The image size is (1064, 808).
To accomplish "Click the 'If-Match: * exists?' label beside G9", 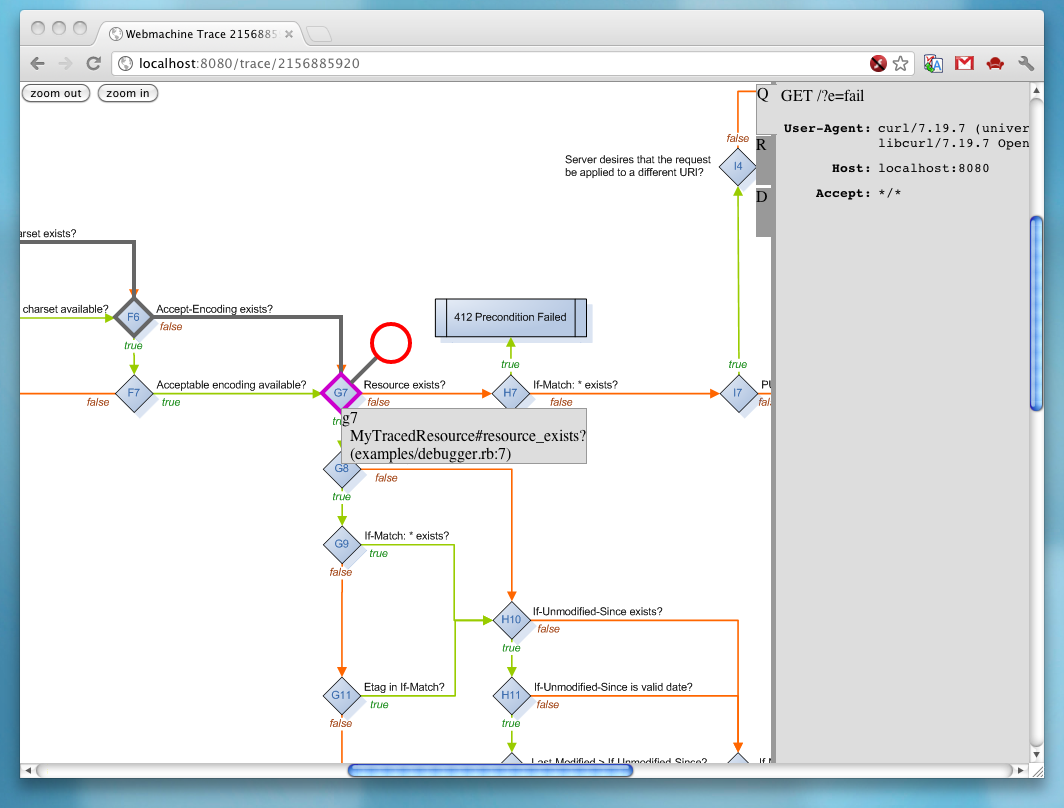I will coord(406,536).
